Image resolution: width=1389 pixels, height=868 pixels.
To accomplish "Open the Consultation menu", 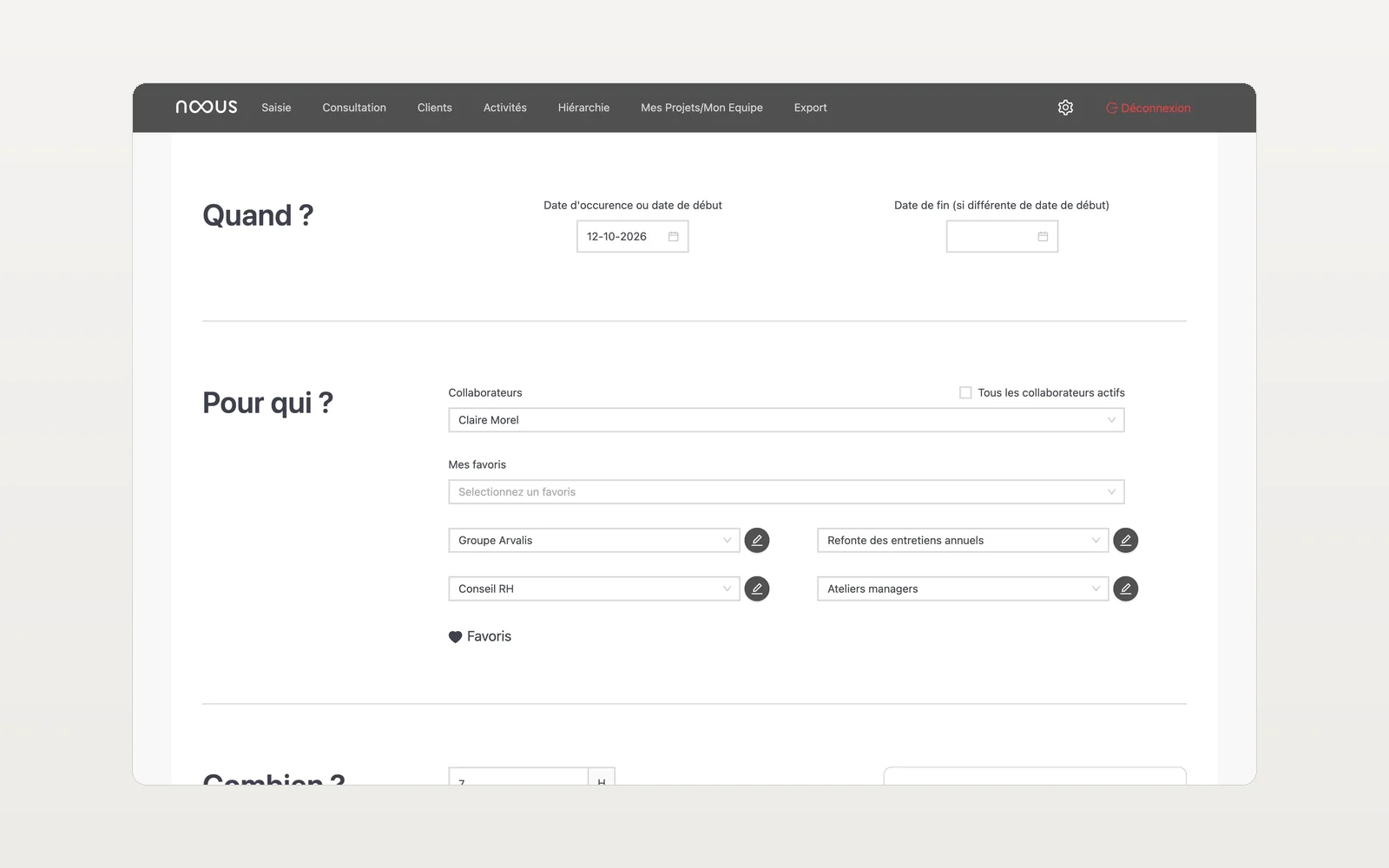I will click(354, 108).
